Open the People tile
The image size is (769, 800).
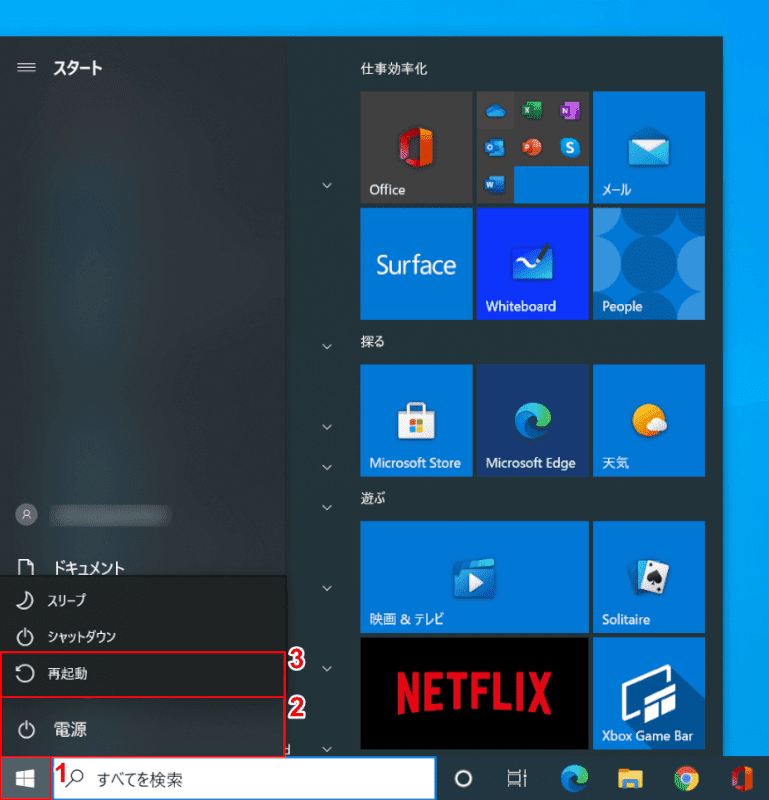pos(649,263)
